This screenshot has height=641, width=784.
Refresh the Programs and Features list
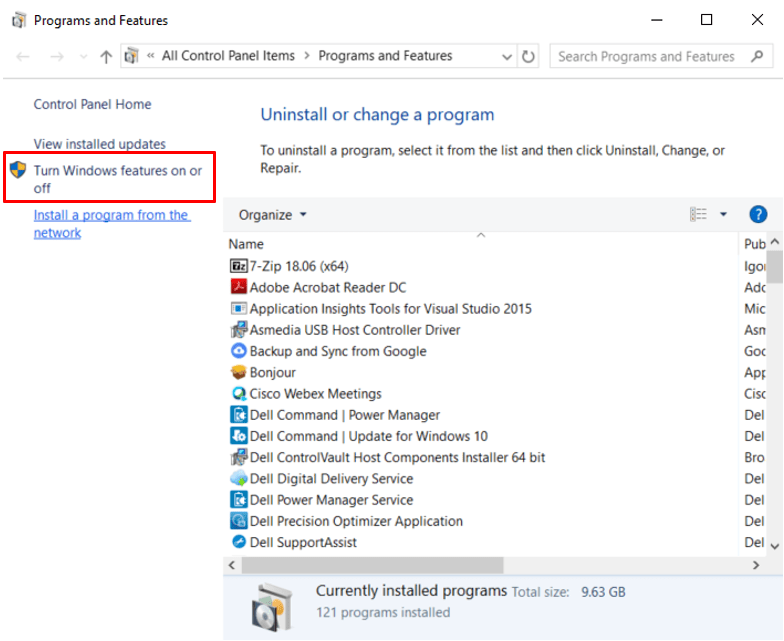click(x=528, y=56)
